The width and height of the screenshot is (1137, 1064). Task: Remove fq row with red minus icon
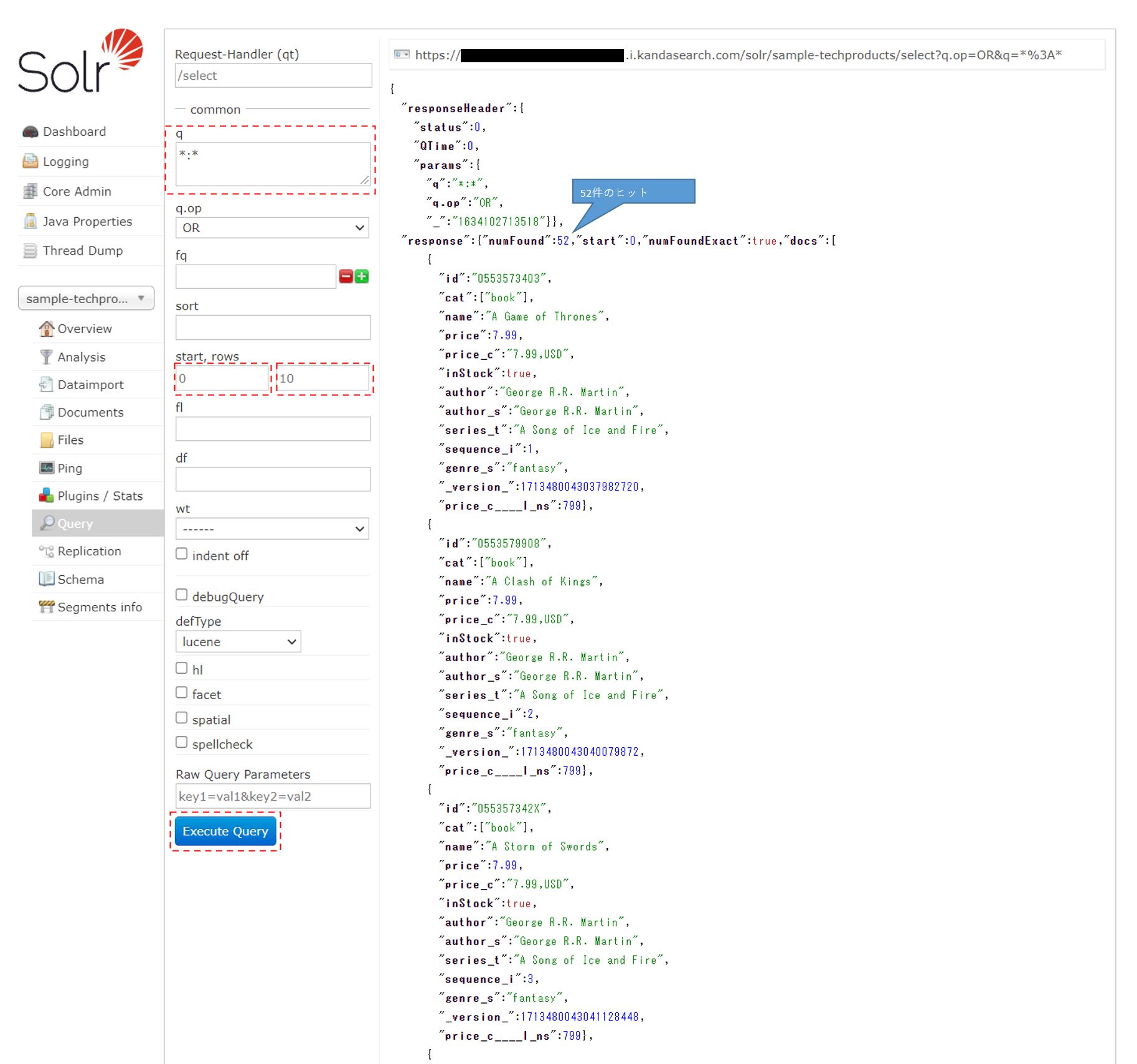(x=346, y=276)
